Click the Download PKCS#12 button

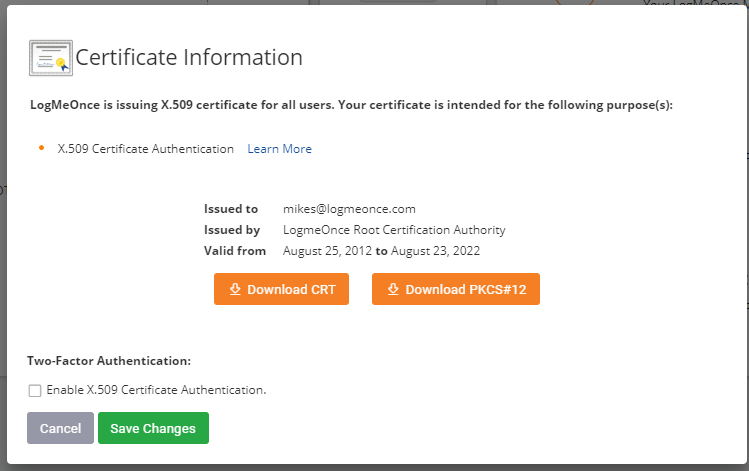[x=456, y=289]
